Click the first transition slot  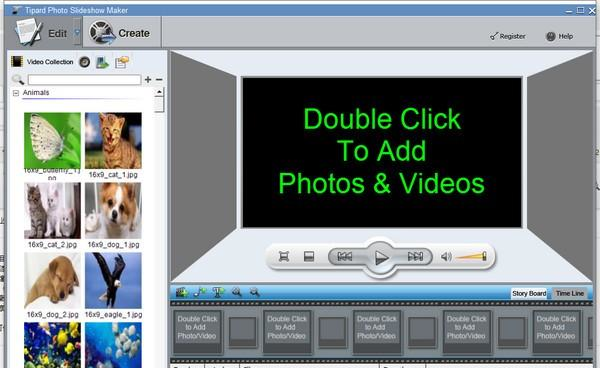coord(242,331)
